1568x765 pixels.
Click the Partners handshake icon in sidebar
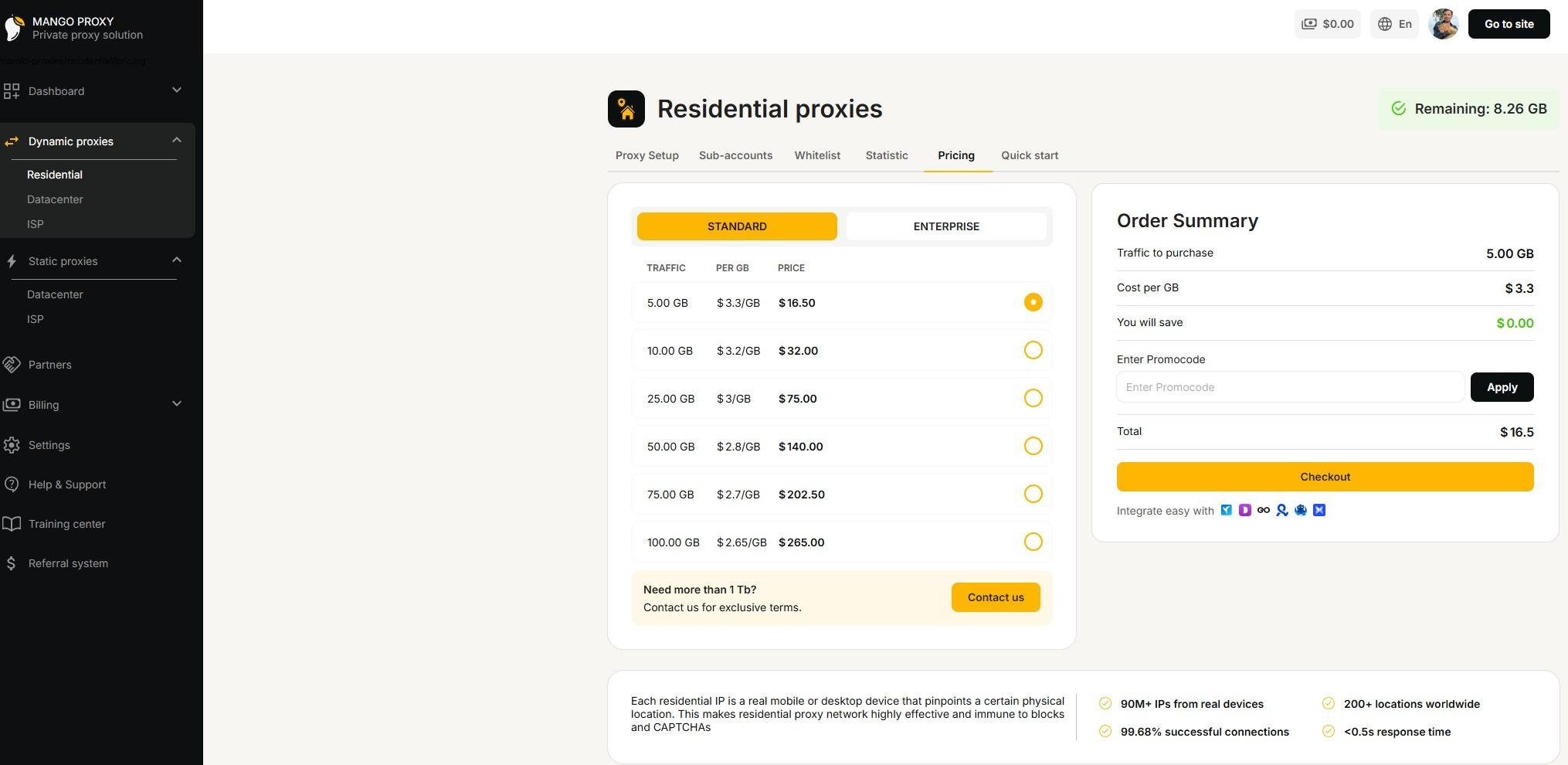12,365
